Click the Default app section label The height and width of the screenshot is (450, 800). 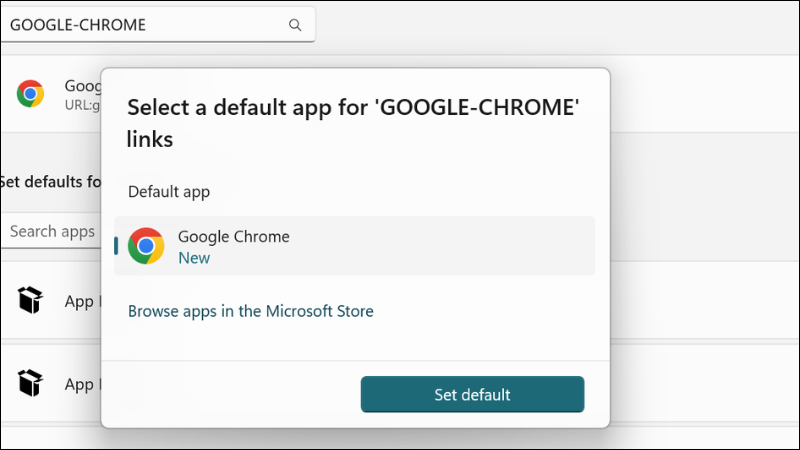tap(169, 192)
